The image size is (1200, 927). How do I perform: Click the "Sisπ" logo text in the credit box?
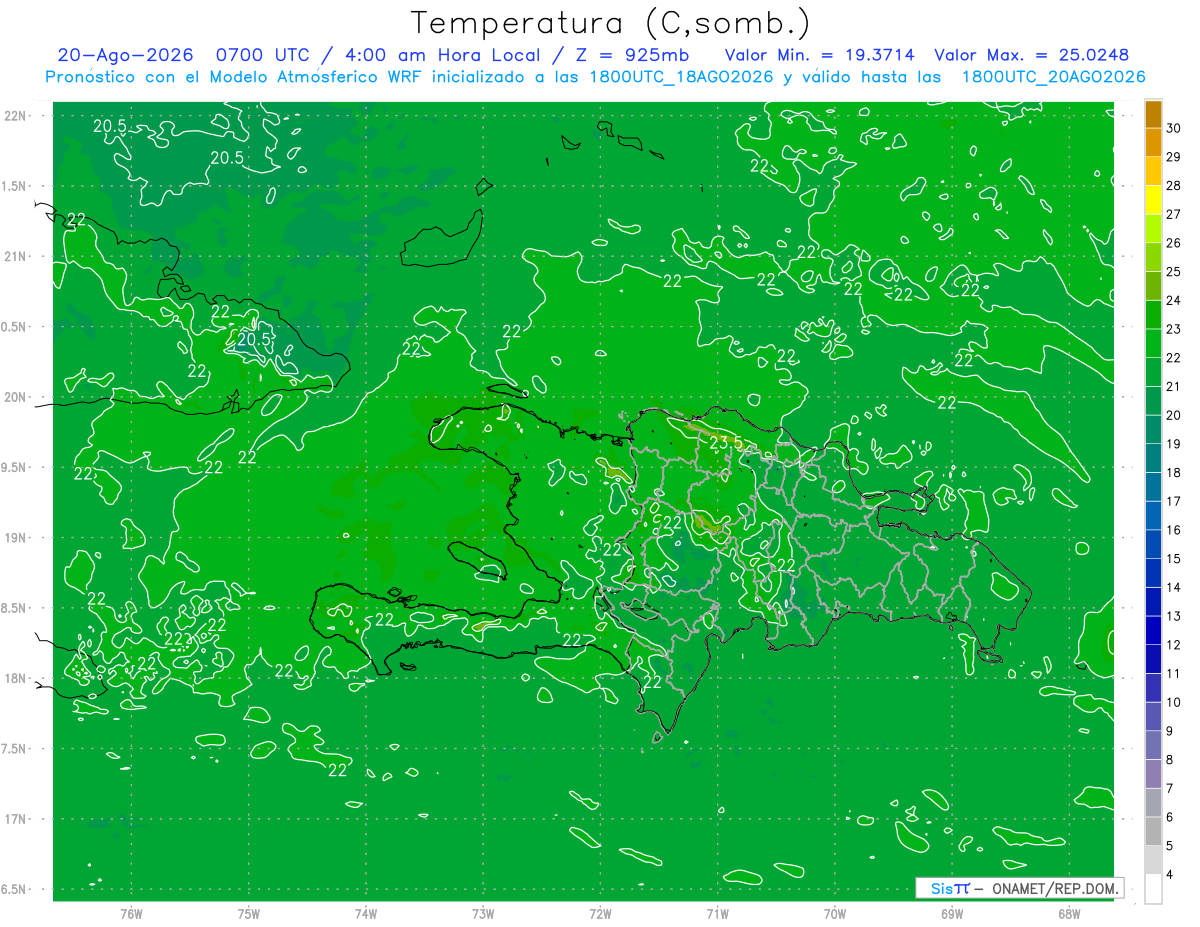[x=950, y=888]
